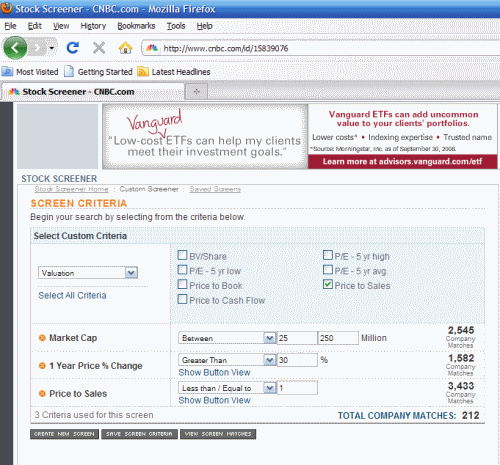Click the Total Company Matches 212 value
500x465 pixels.
click(x=470, y=416)
